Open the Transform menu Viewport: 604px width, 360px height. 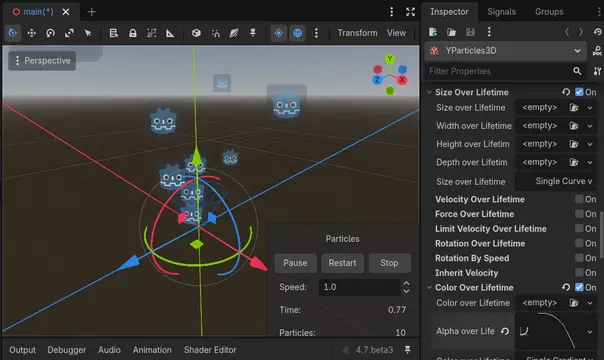357,33
